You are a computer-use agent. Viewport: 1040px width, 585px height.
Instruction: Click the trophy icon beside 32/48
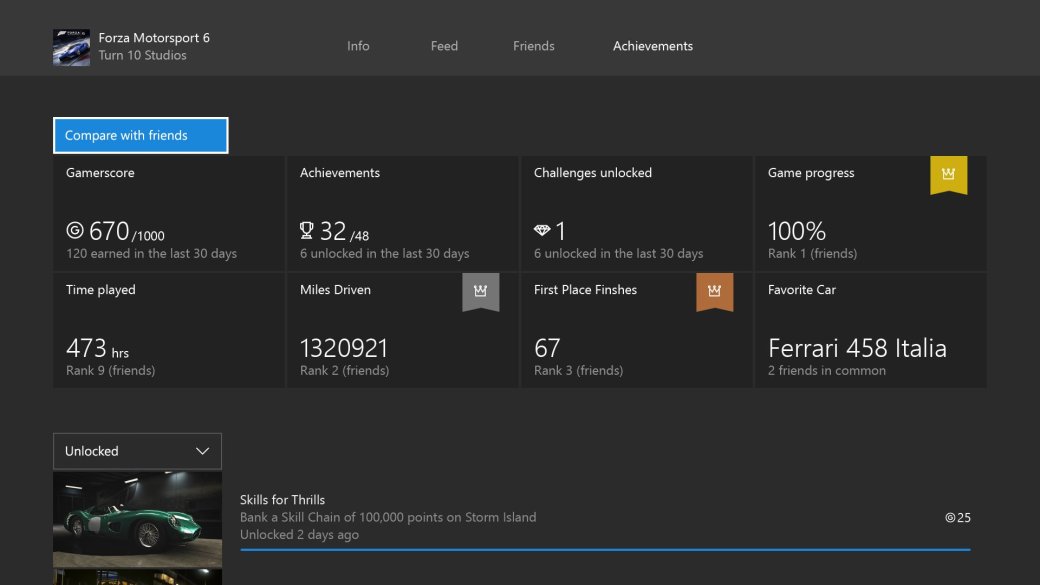(306, 230)
